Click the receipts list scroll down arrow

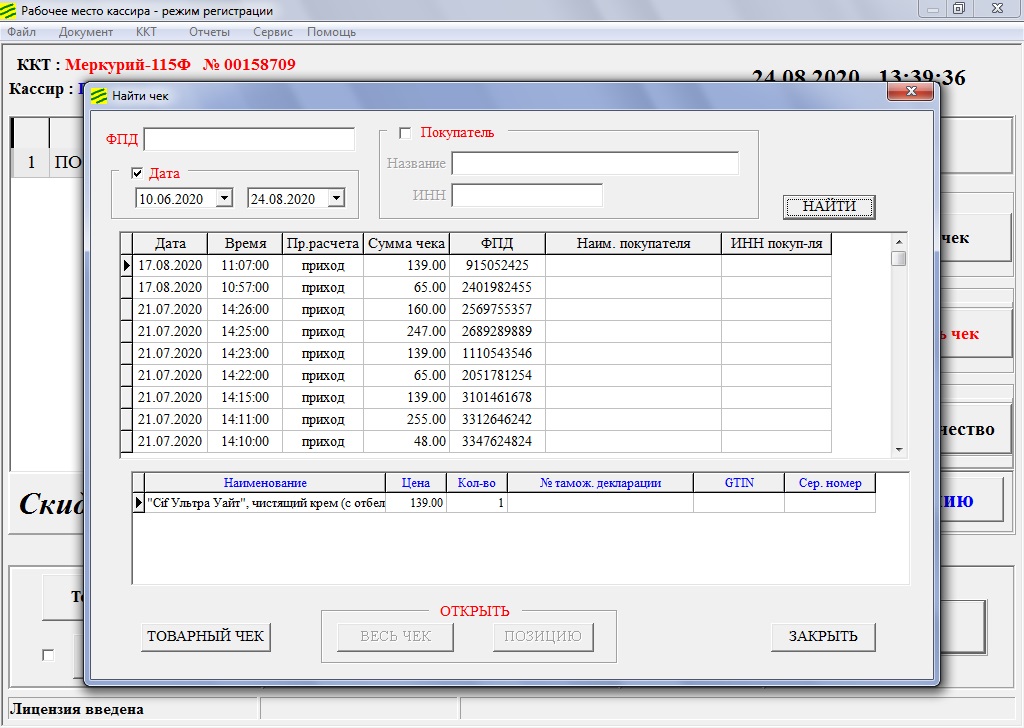pyautogui.click(x=899, y=451)
